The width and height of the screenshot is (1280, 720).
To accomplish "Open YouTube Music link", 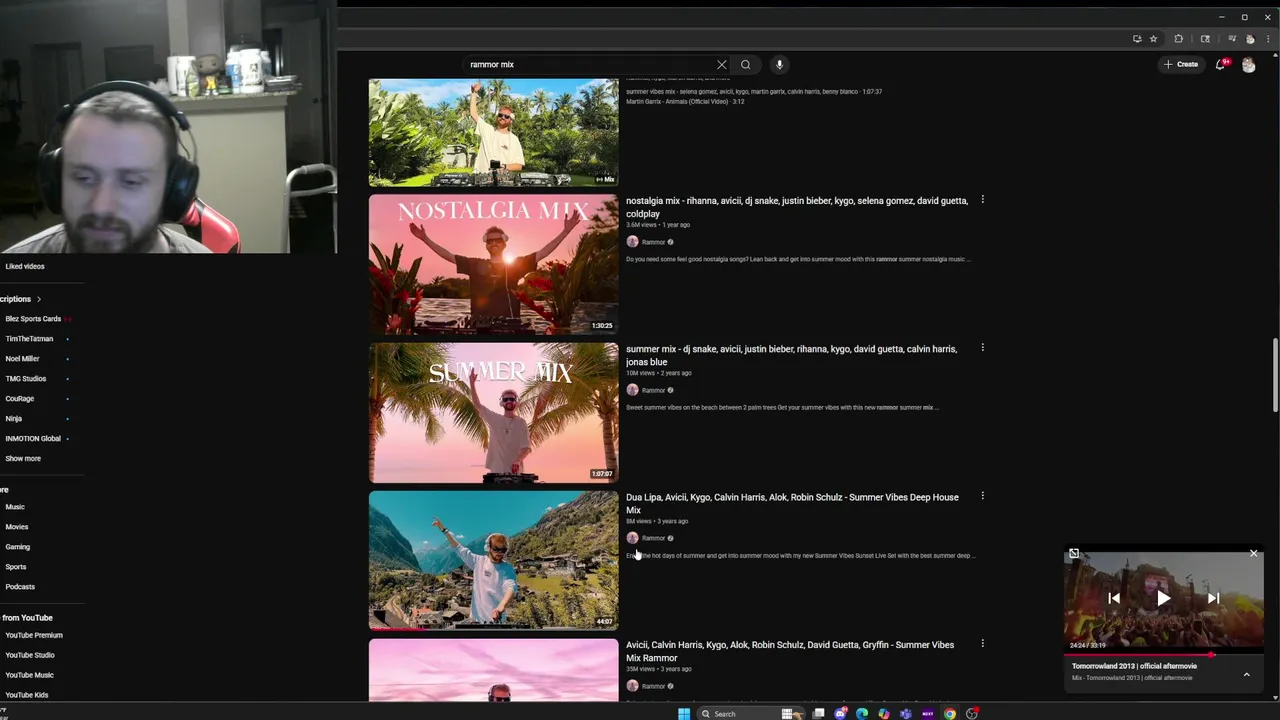I will (29, 675).
